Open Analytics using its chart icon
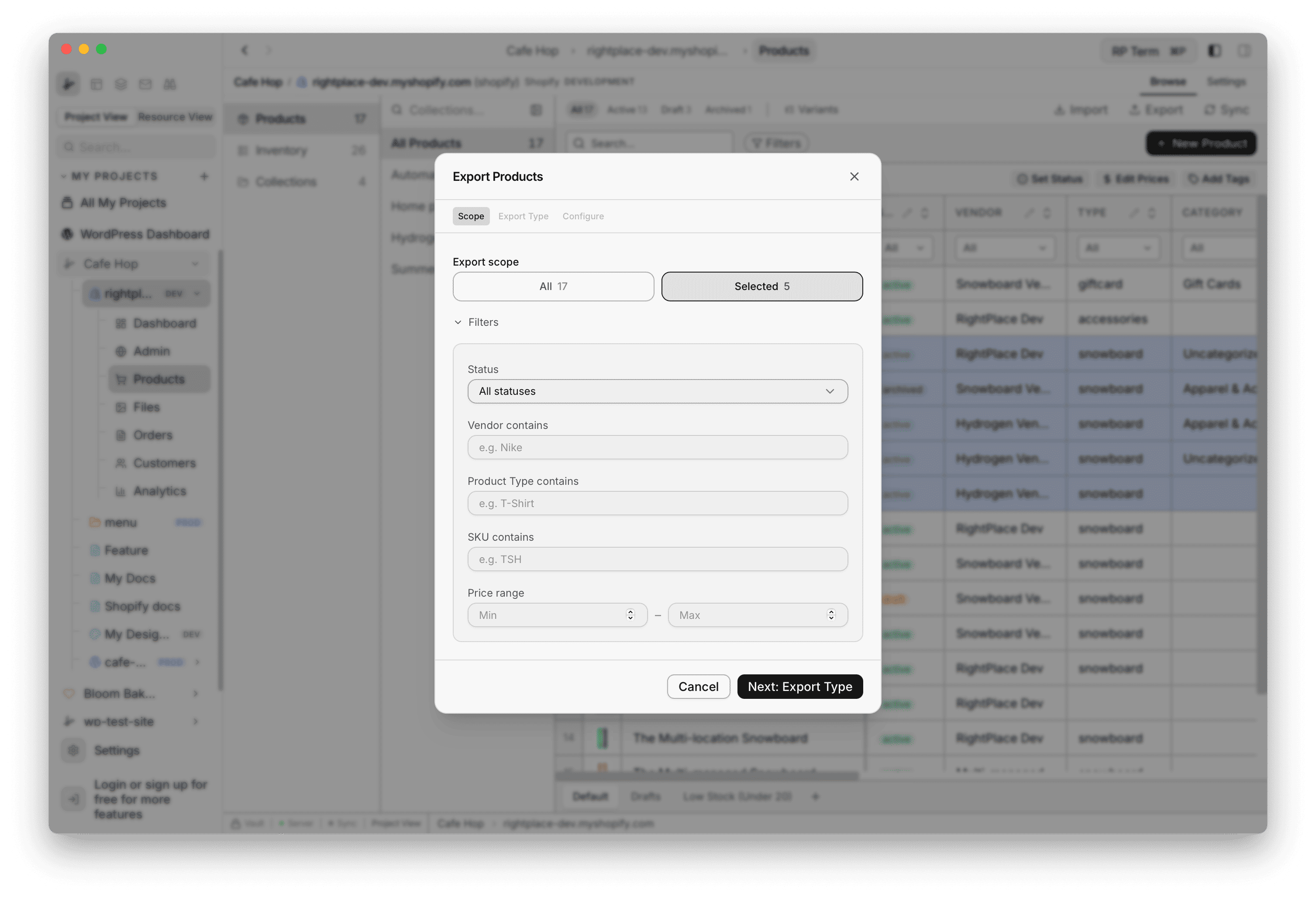 (x=120, y=490)
